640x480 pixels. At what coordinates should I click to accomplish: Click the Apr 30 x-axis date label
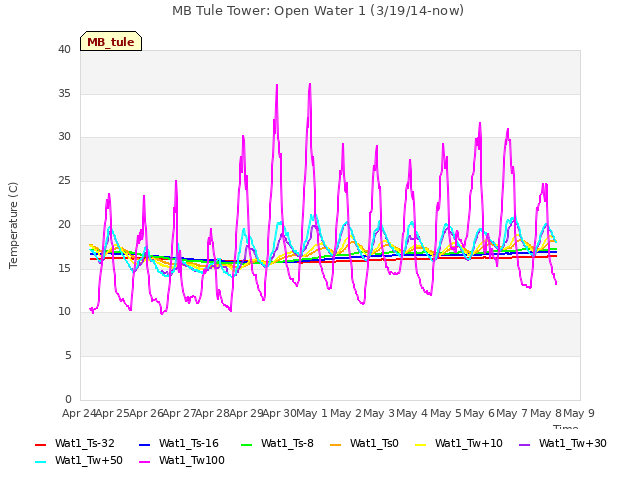[x=279, y=413]
